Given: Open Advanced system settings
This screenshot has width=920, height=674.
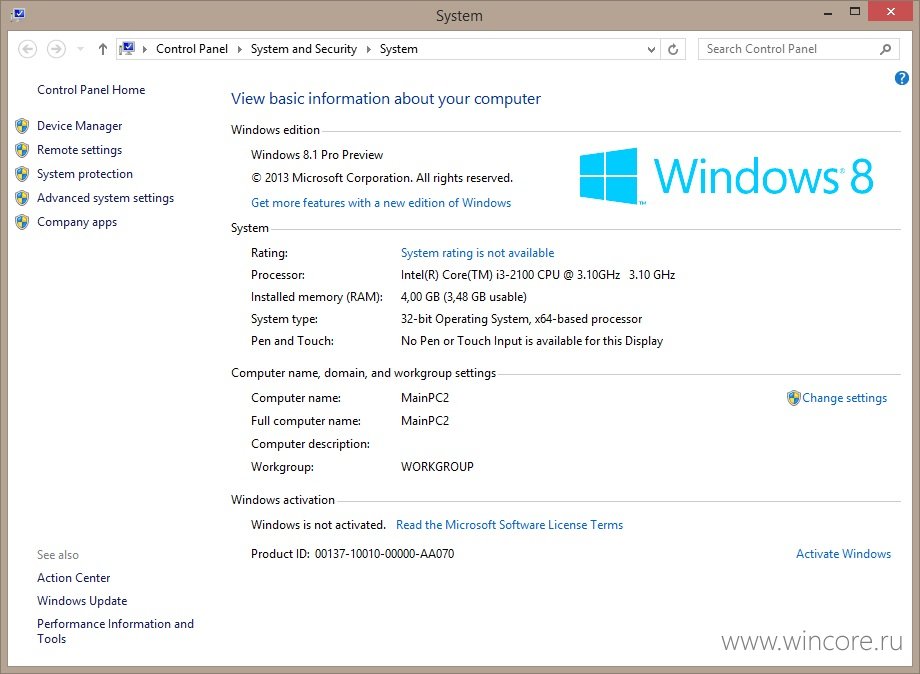Looking at the screenshot, I should coord(106,198).
